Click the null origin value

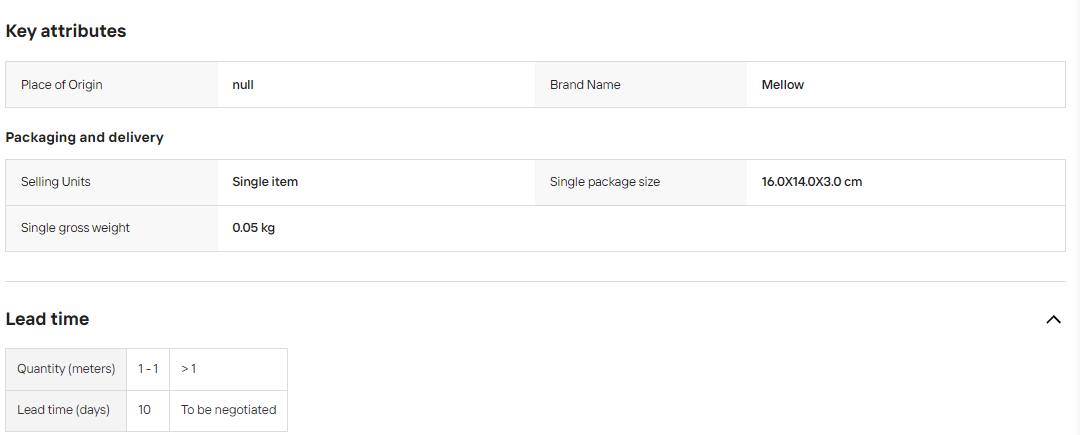(x=242, y=85)
